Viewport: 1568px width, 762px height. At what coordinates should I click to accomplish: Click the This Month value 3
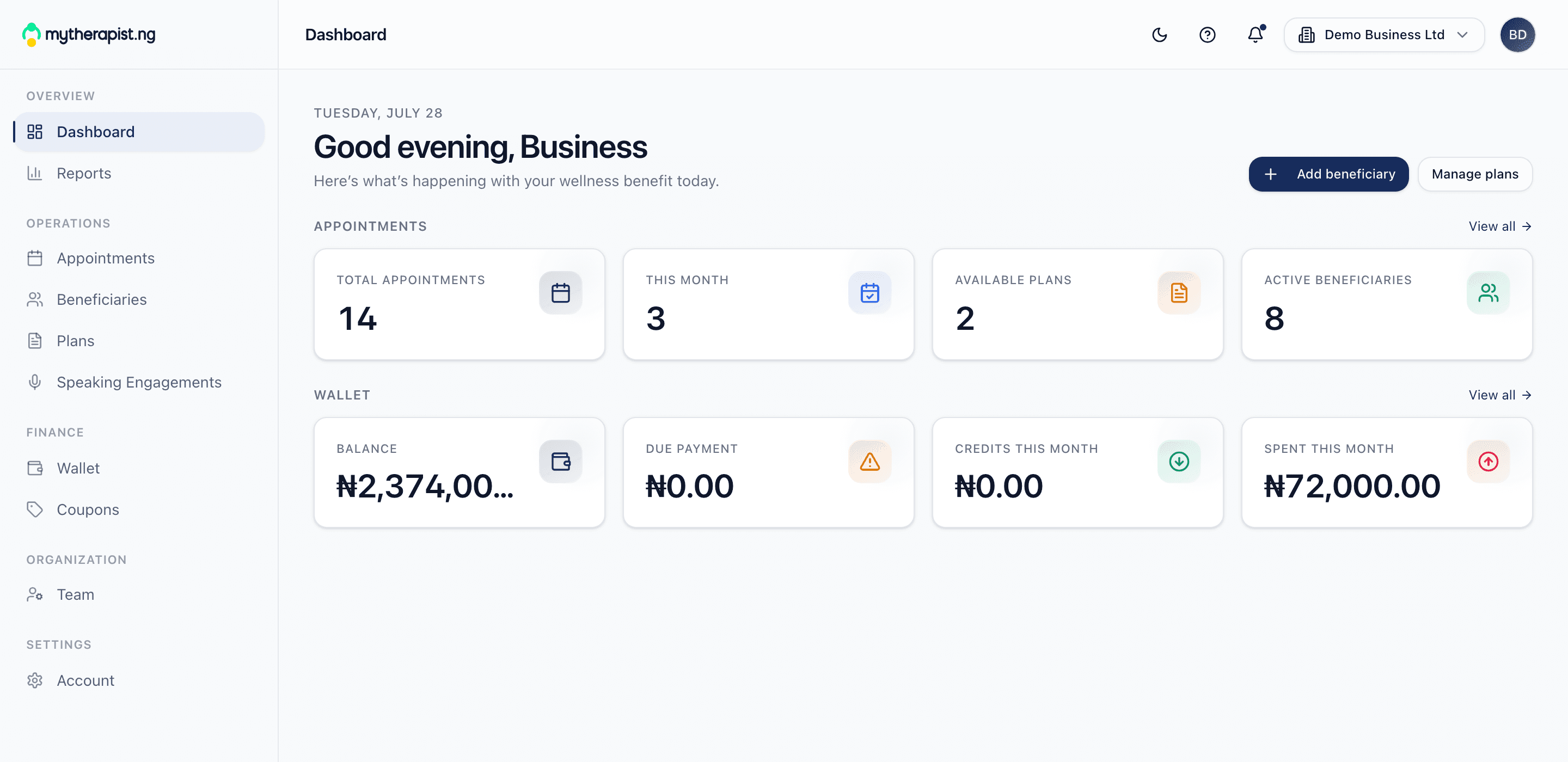point(656,318)
